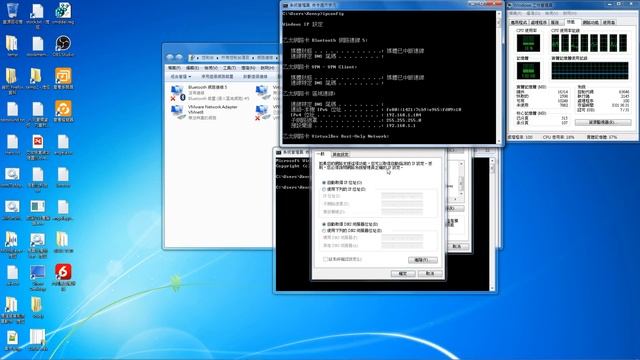Click 'Disable this network device' toolbar button

coord(217,76)
